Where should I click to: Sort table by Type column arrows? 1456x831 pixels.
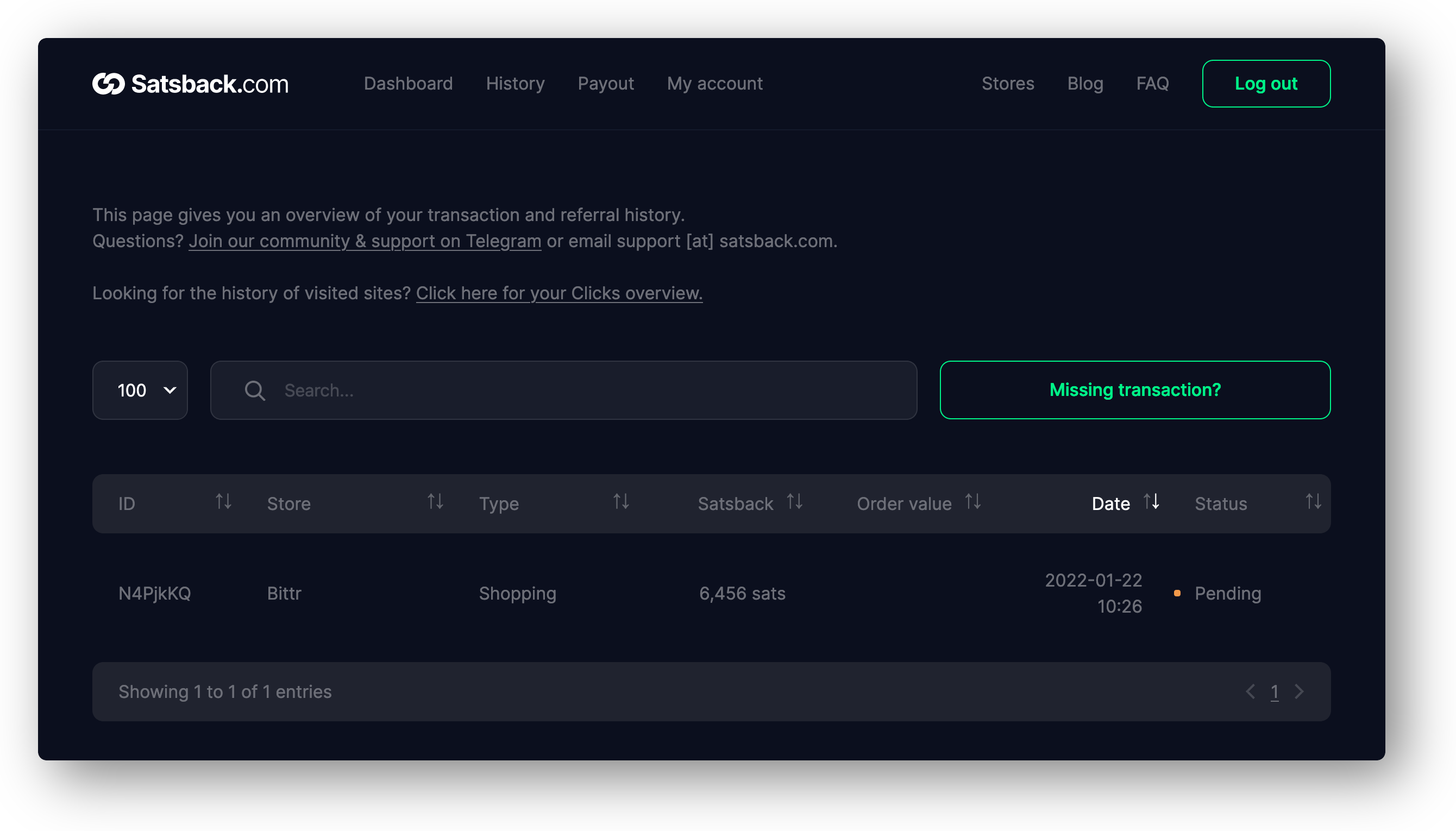click(621, 502)
